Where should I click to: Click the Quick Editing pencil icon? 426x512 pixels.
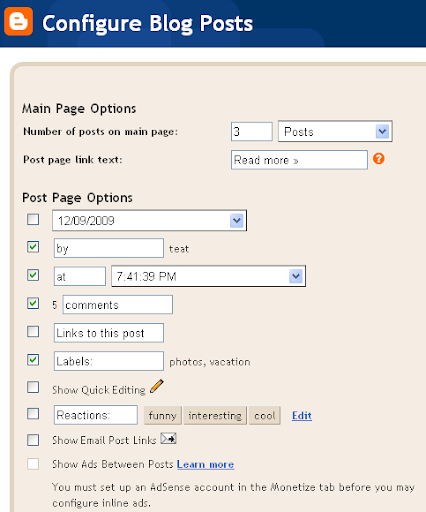[157, 386]
